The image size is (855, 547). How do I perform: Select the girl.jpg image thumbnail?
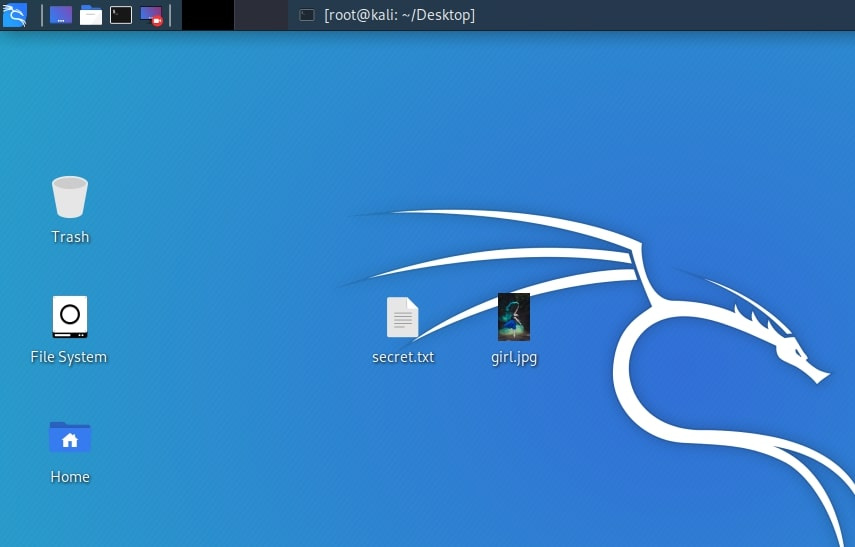pos(514,317)
